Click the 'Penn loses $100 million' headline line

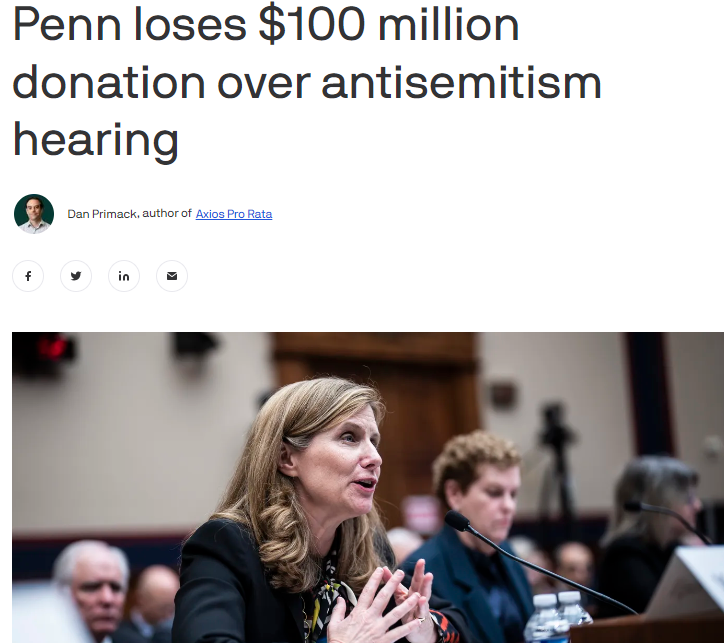[x=266, y=26]
